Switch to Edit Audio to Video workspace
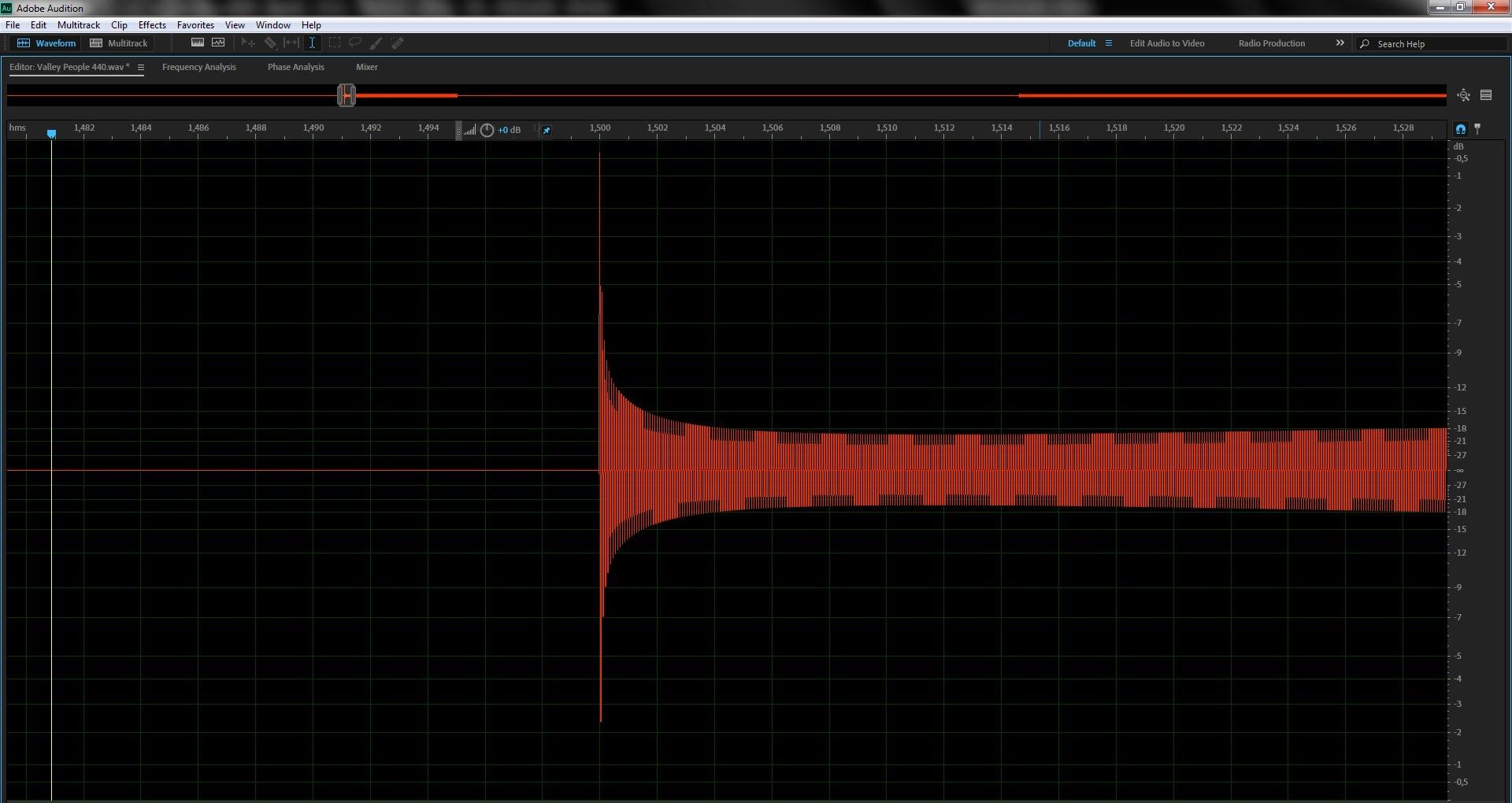This screenshot has height=803, width=1512. [1167, 43]
